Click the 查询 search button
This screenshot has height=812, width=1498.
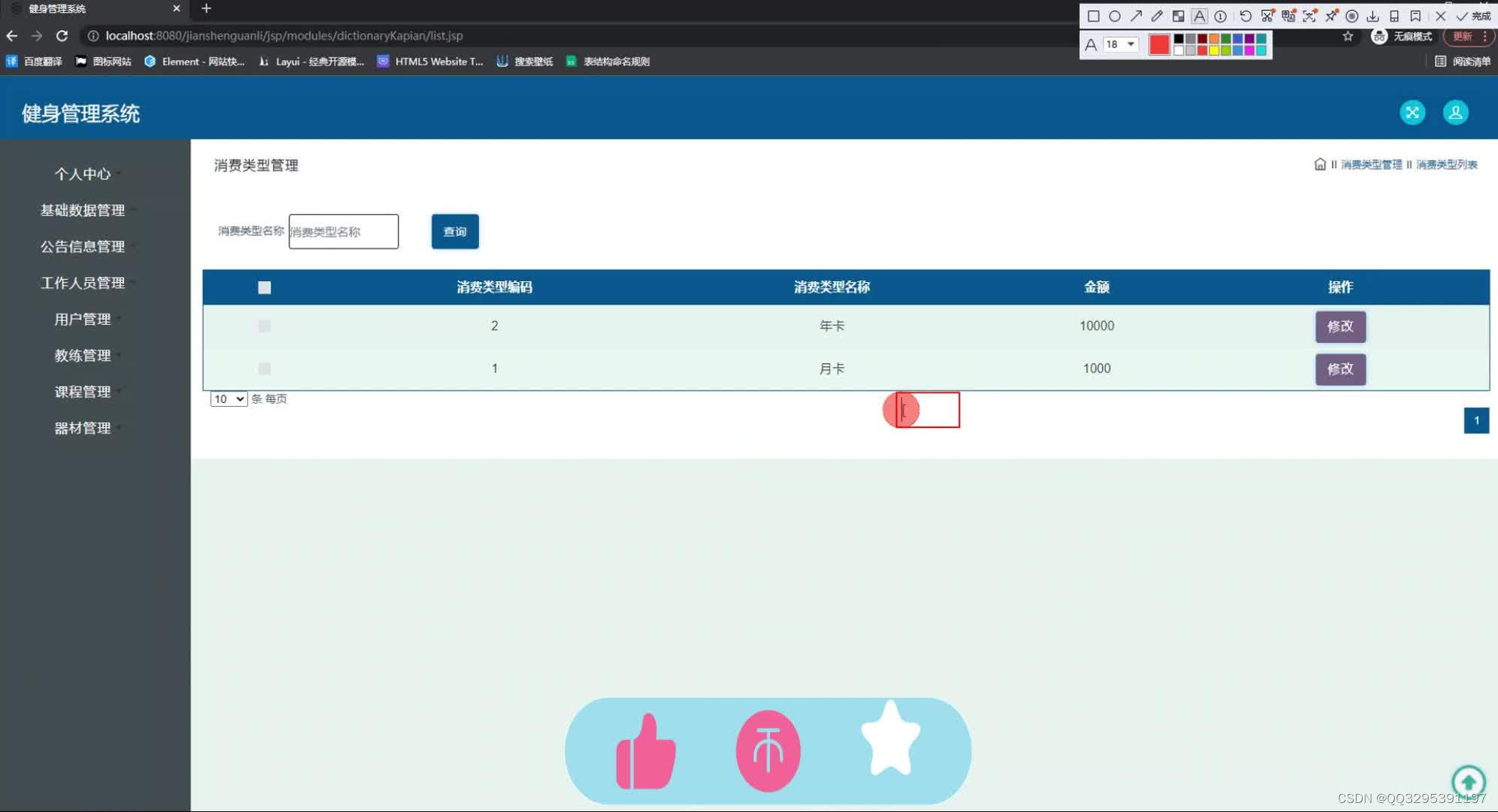point(455,232)
